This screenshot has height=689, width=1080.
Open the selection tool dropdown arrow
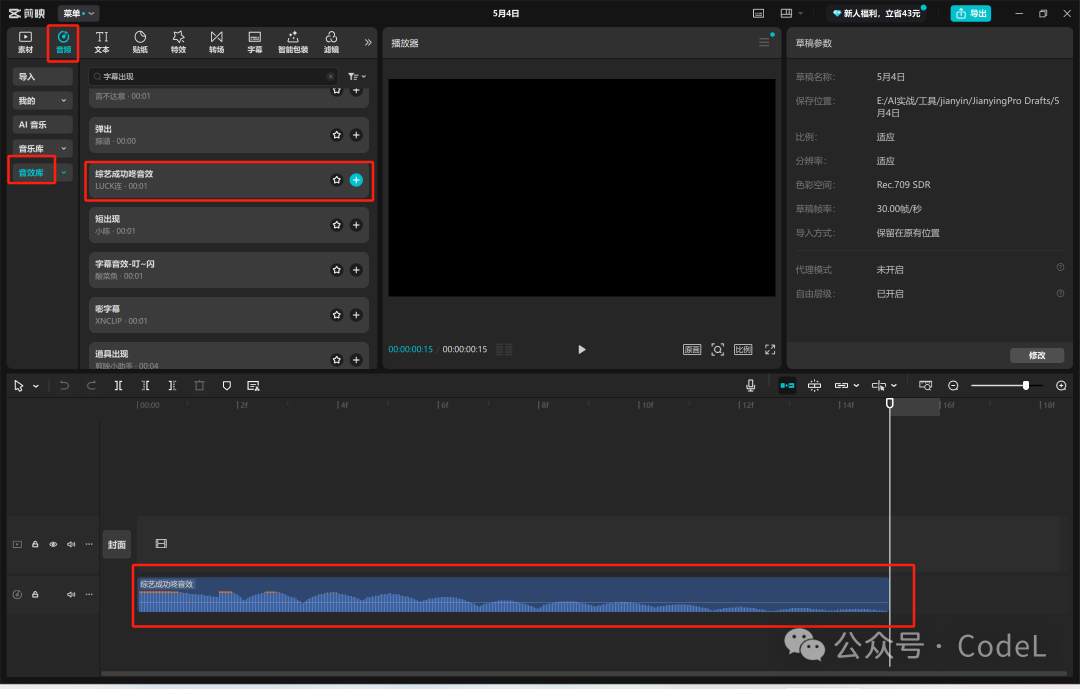(x=36, y=387)
